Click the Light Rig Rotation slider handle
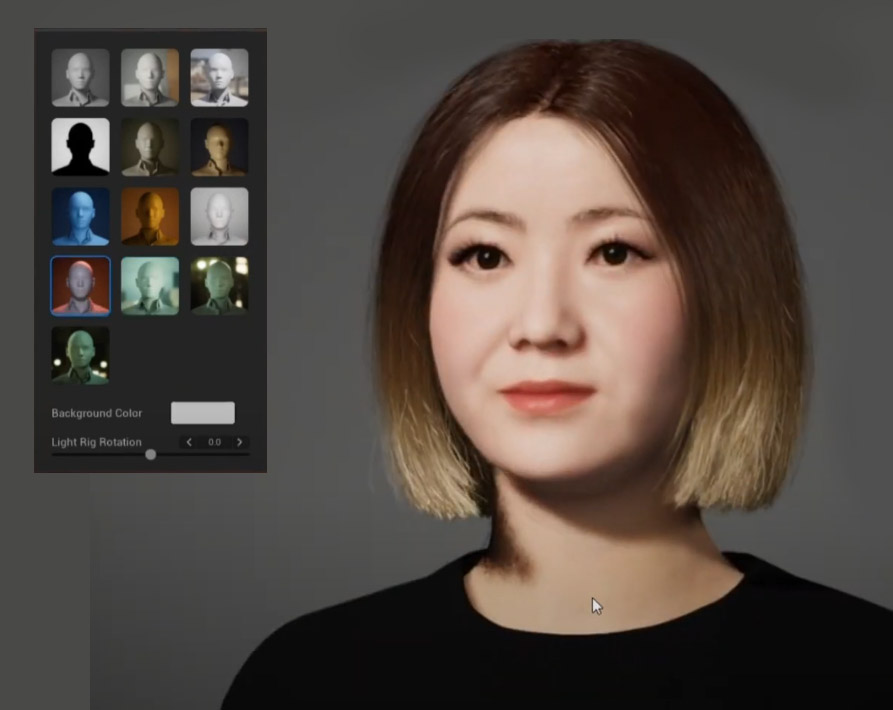The image size is (893, 710). (150, 454)
